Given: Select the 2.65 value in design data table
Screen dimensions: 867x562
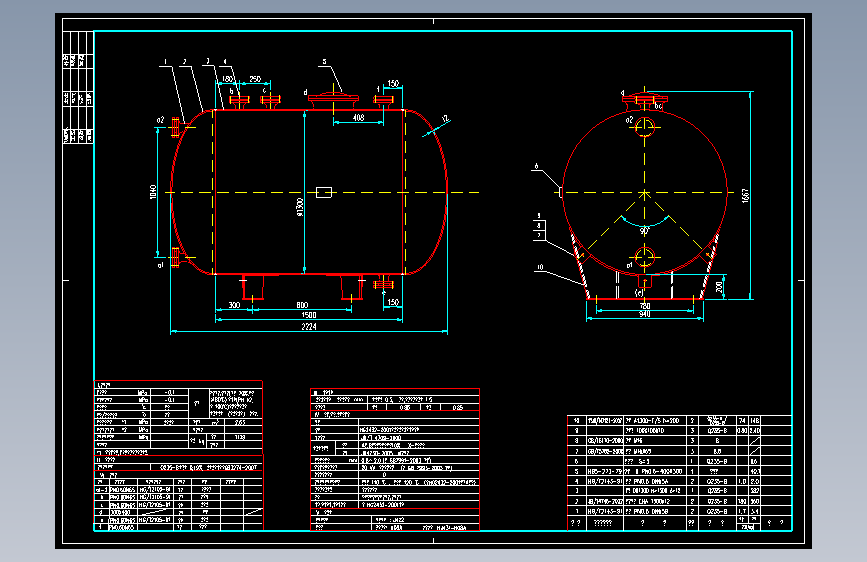Looking at the screenshot, I should [x=240, y=423].
